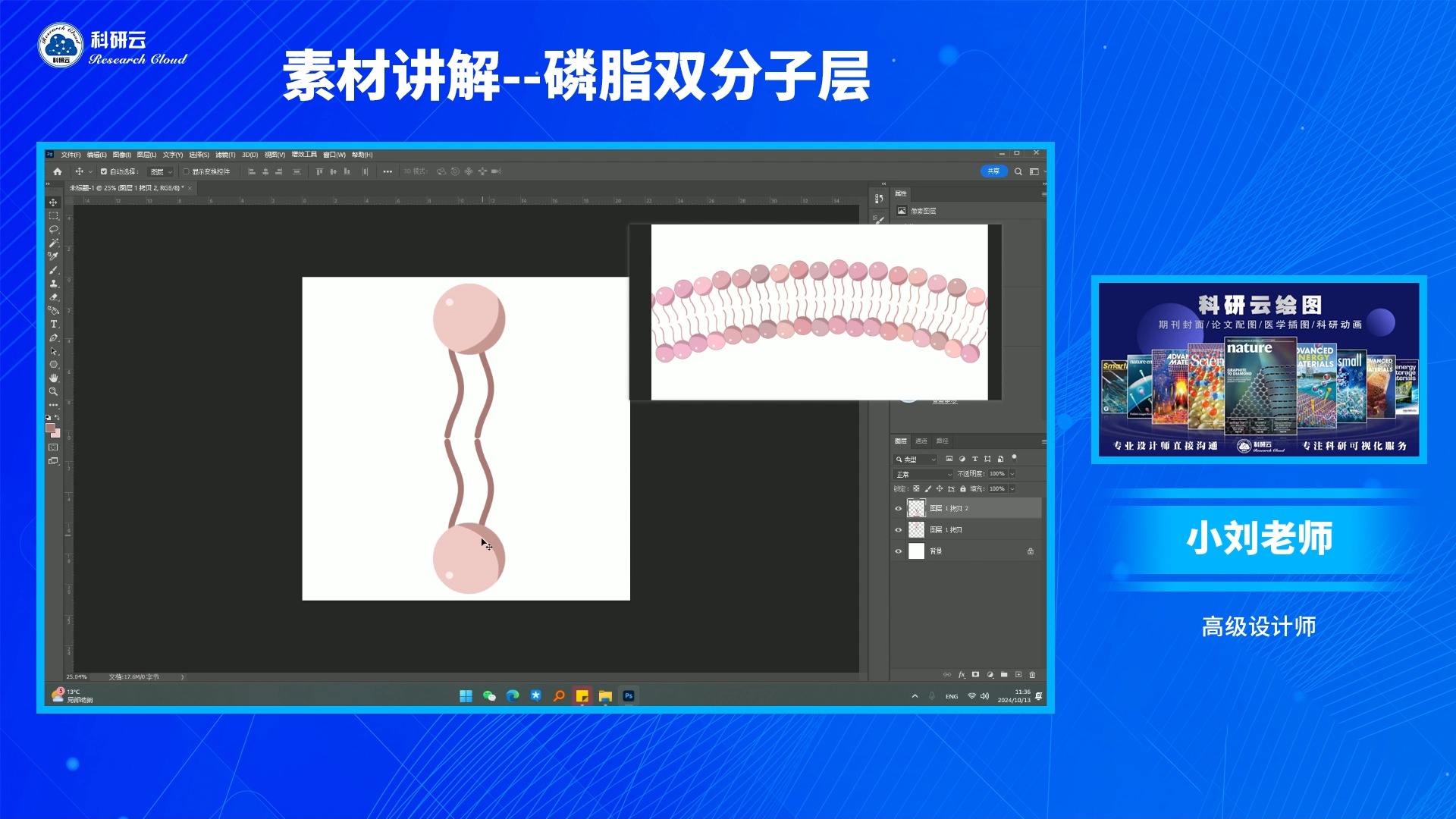Screen dimensions: 1456x819
Task: Open more align options ellipsis
Action: (x=388, y=171)
